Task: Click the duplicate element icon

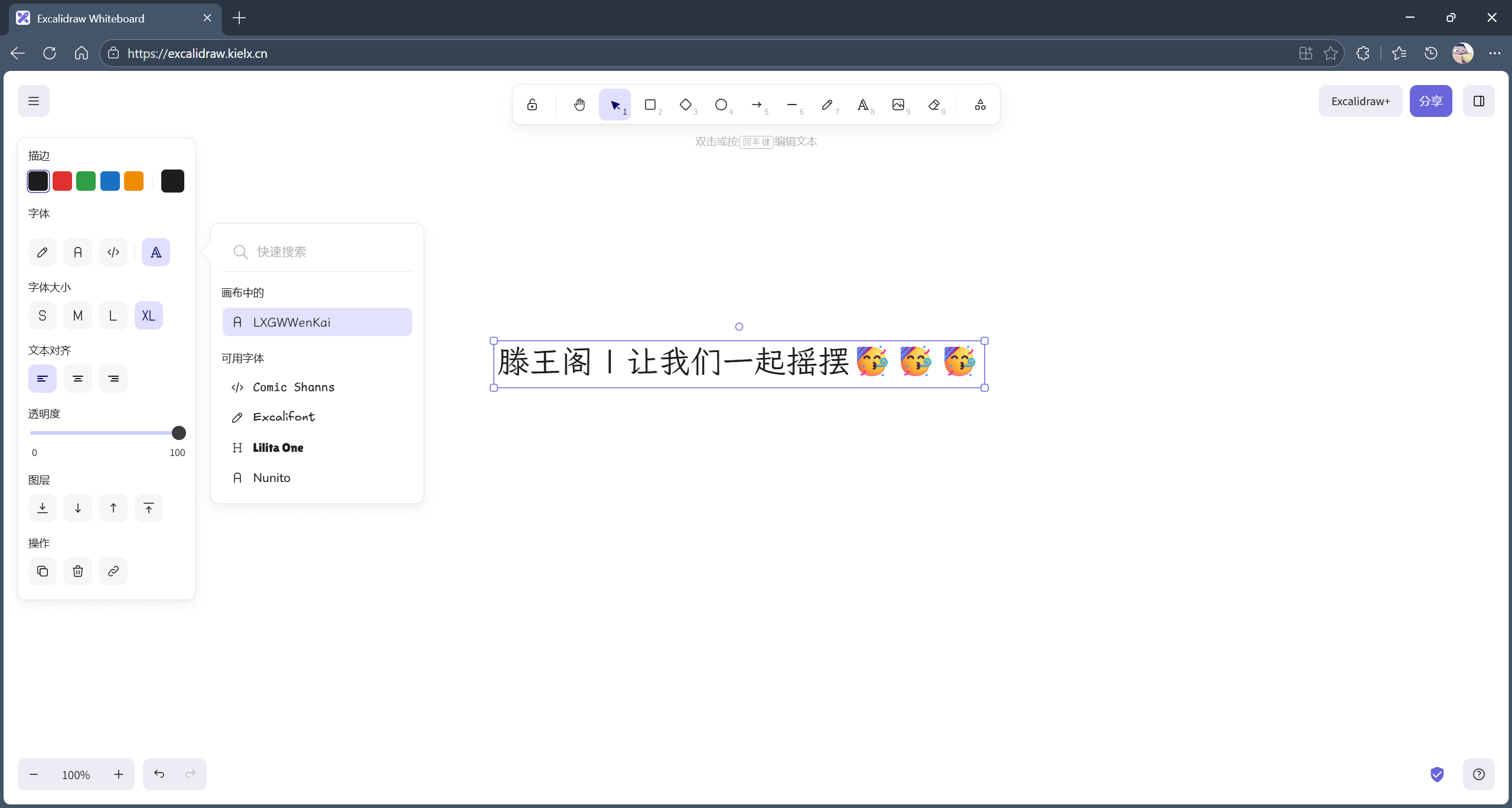Action: [x=43, y=571]
